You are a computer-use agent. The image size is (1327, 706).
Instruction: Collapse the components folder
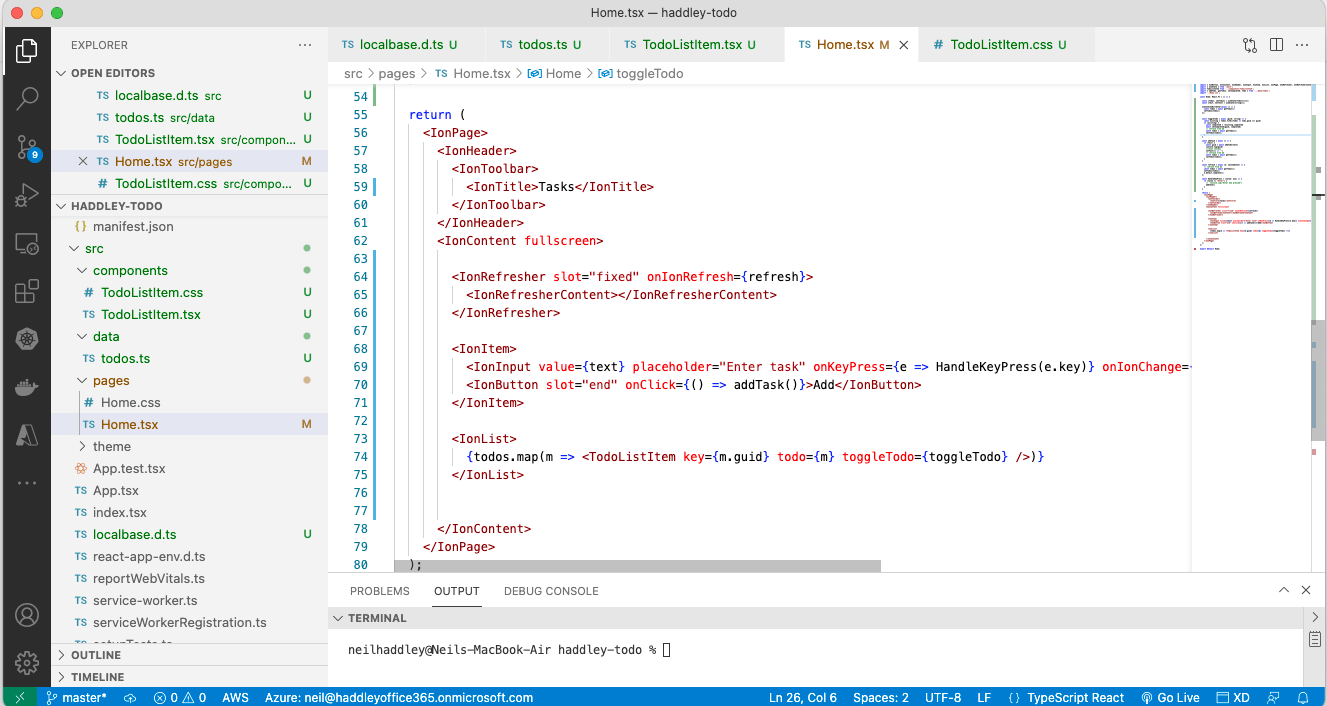130,270
